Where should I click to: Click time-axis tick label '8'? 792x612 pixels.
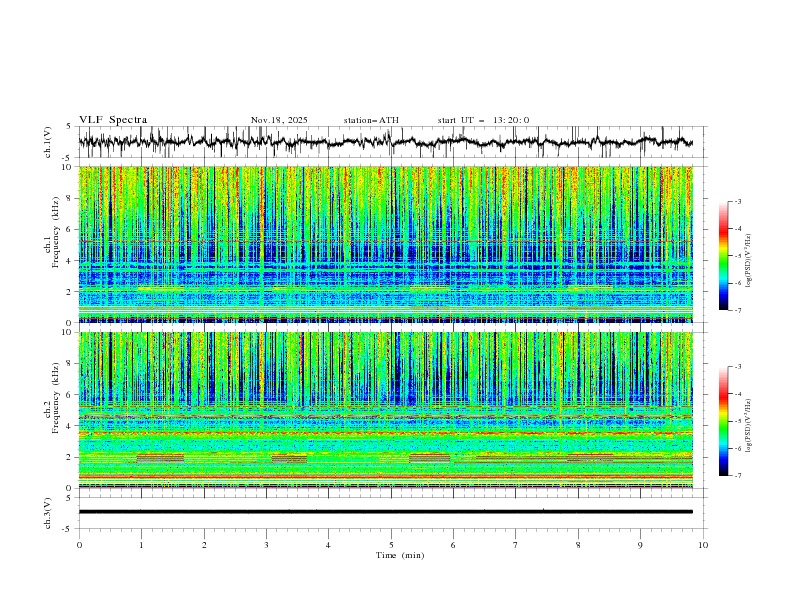point(578,545)
